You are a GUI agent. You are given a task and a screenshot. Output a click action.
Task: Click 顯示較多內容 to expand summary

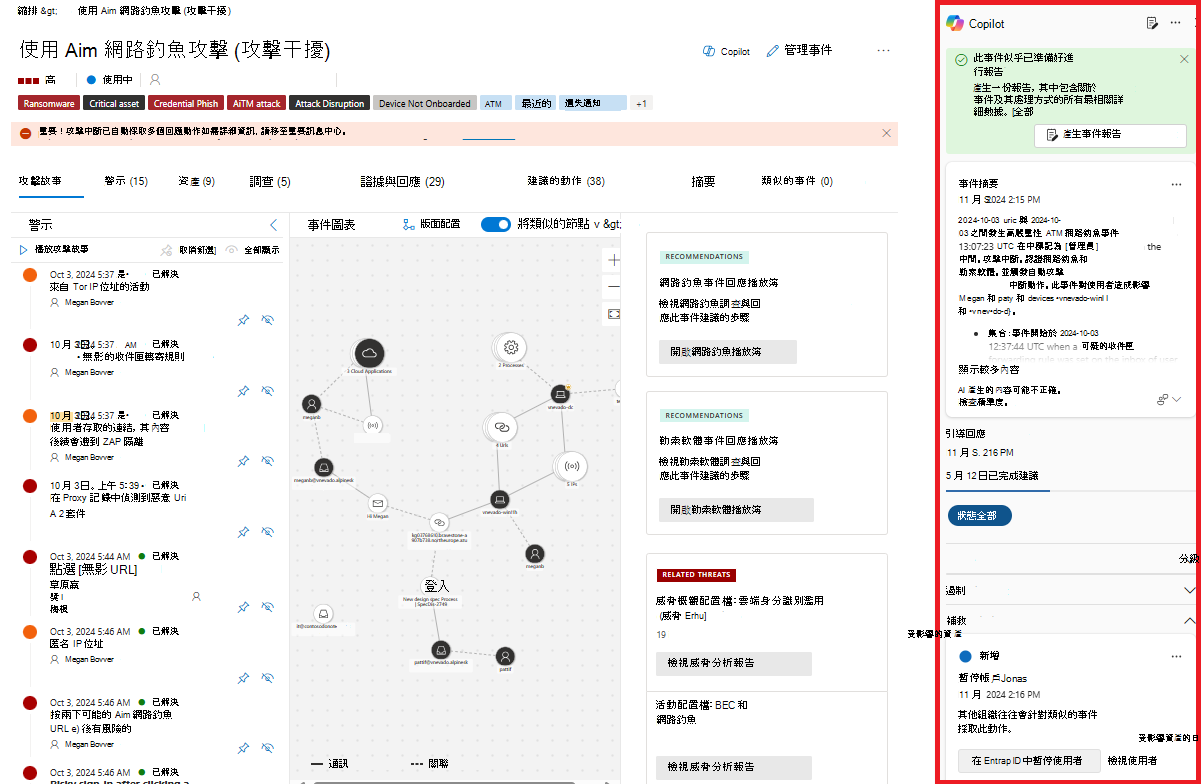click(x=990, y=368)
